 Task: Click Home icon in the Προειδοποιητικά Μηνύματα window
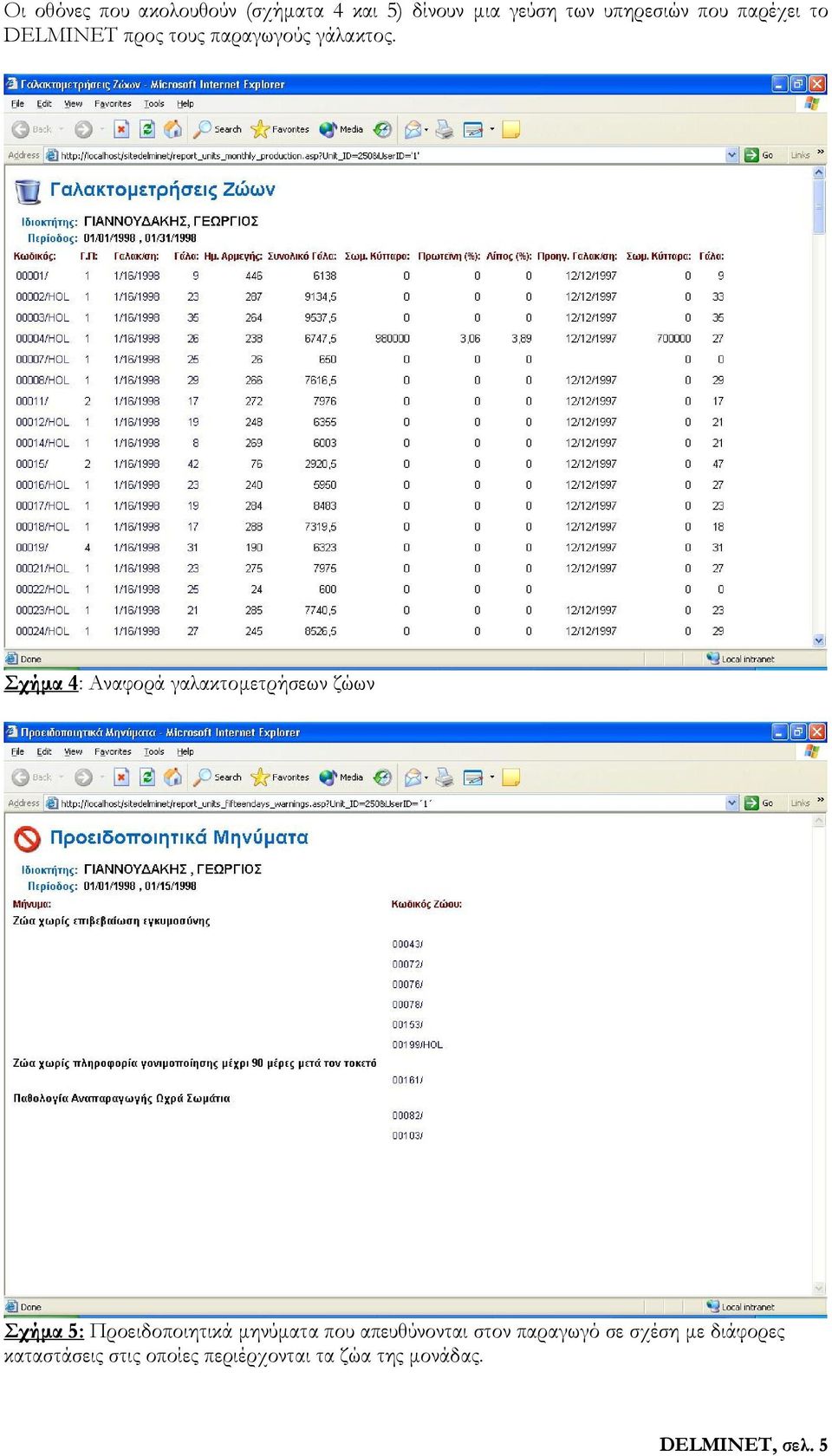173,777
